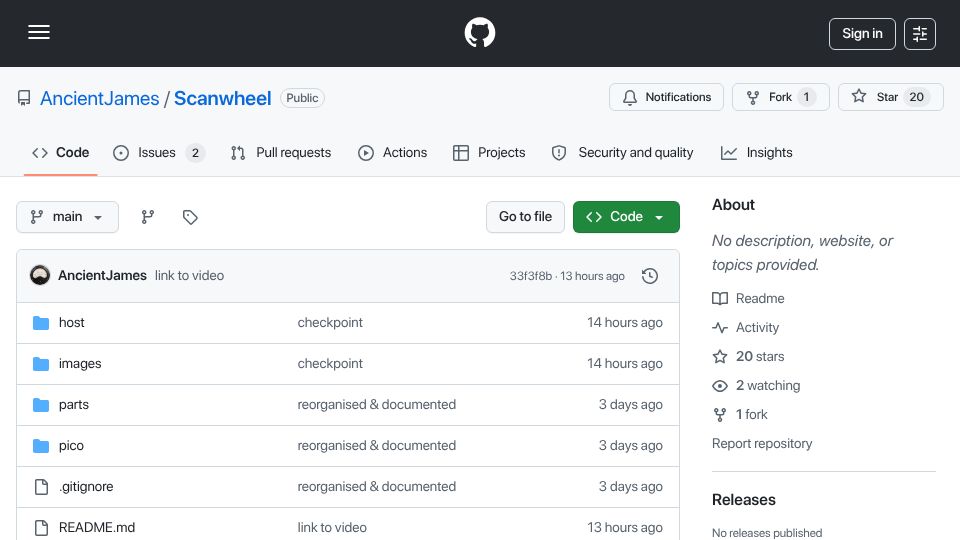
Task: Click the Fork count badge 1
Action: click(x=806, y=97)
